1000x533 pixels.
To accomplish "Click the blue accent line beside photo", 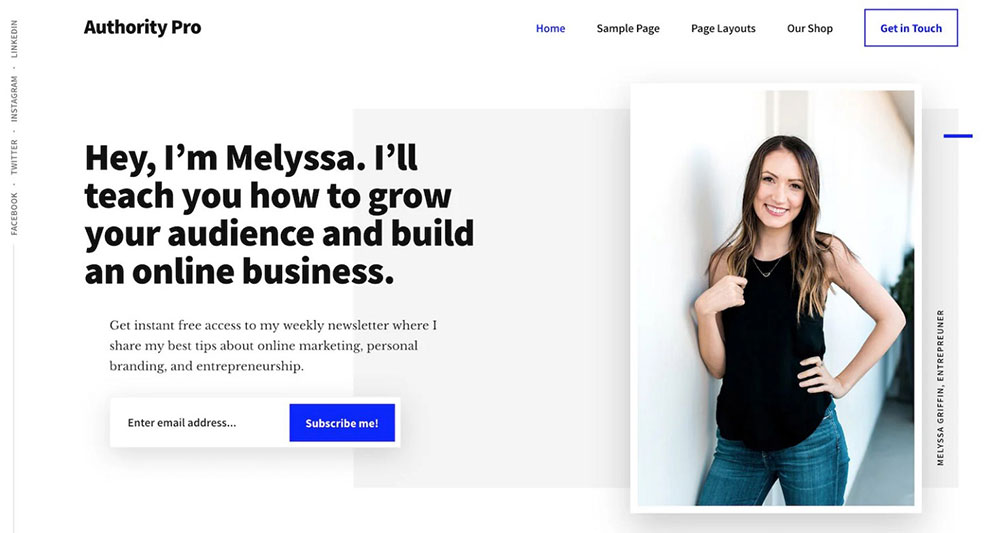I will pos(958,136).
